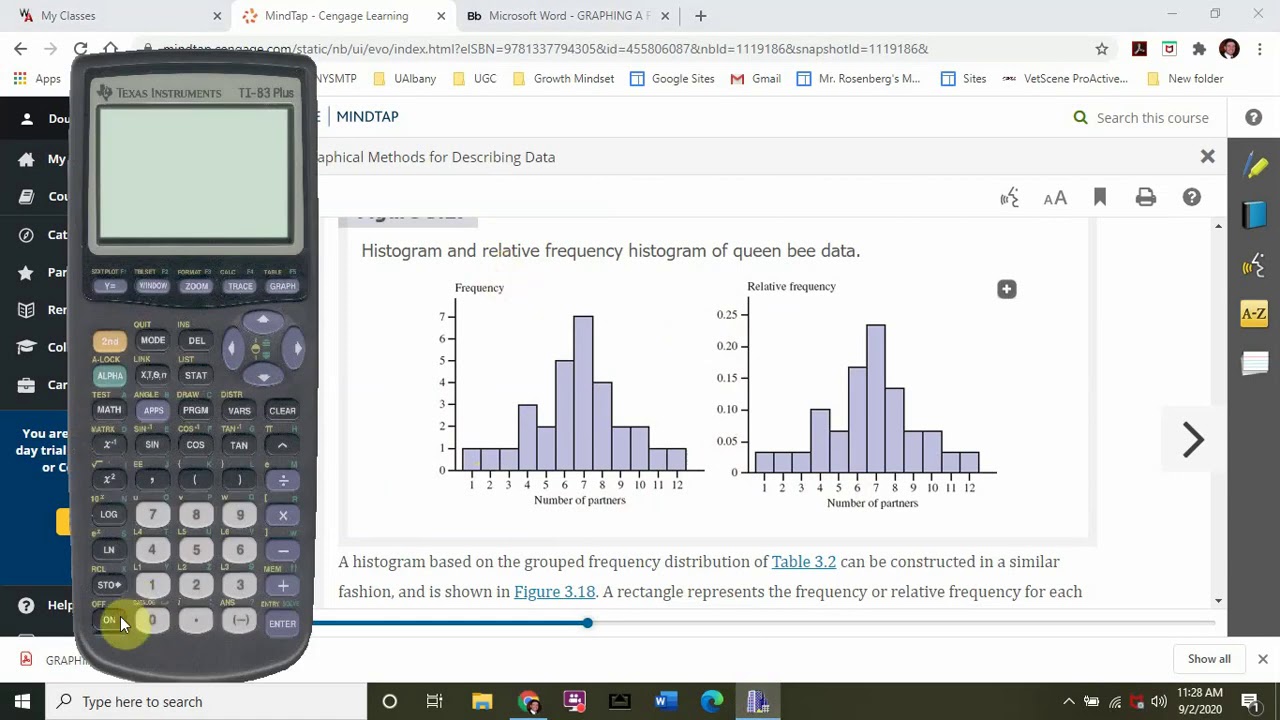
Task: Click the calculator VARS key
Action: (x=239, y=411)
